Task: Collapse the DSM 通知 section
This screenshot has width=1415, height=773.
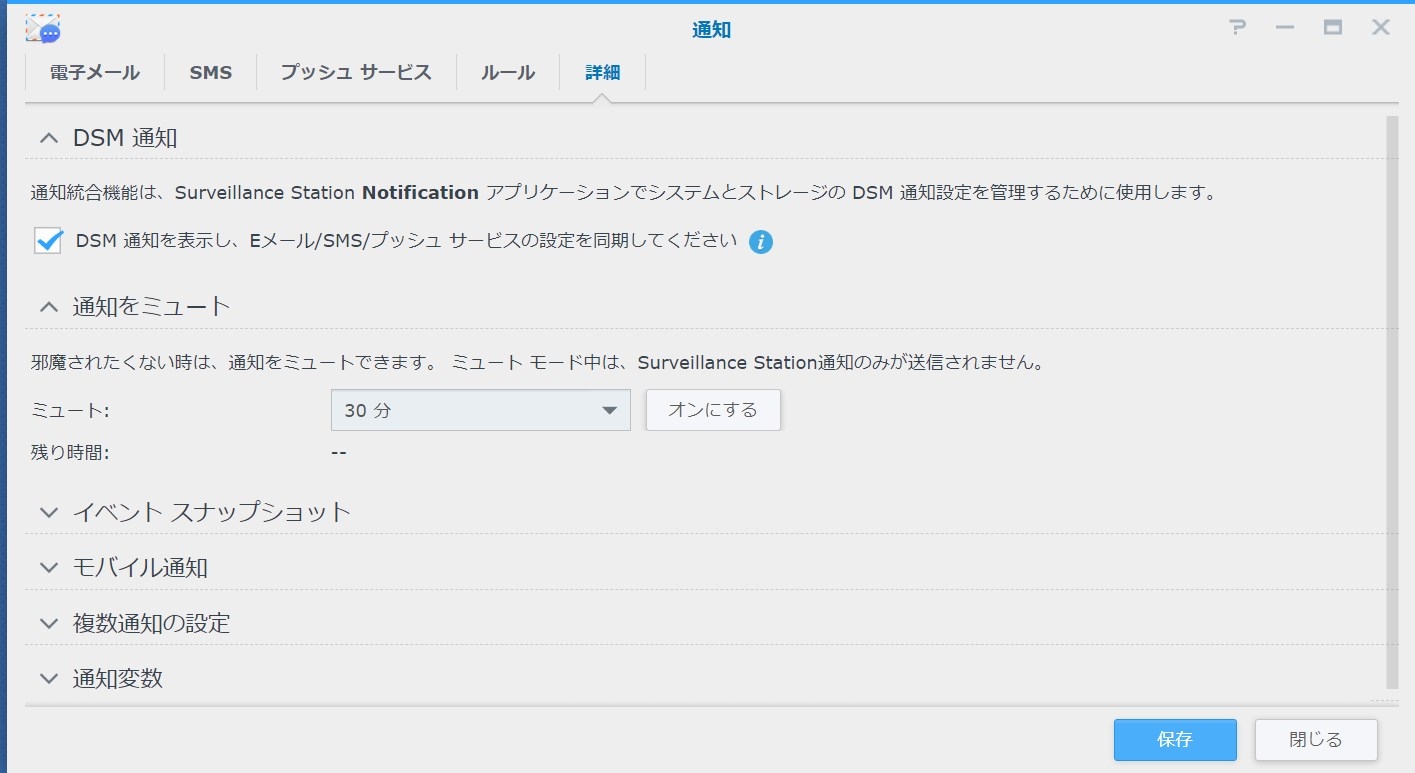Action: click(x=49, y=138)
